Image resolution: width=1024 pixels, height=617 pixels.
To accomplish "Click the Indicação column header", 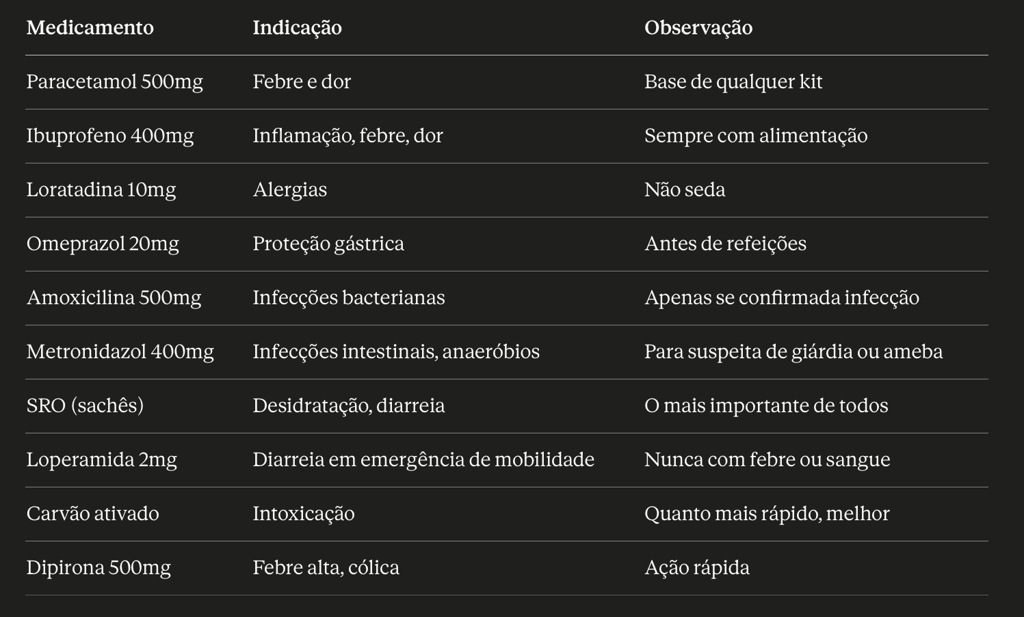I will coord(297,27).
